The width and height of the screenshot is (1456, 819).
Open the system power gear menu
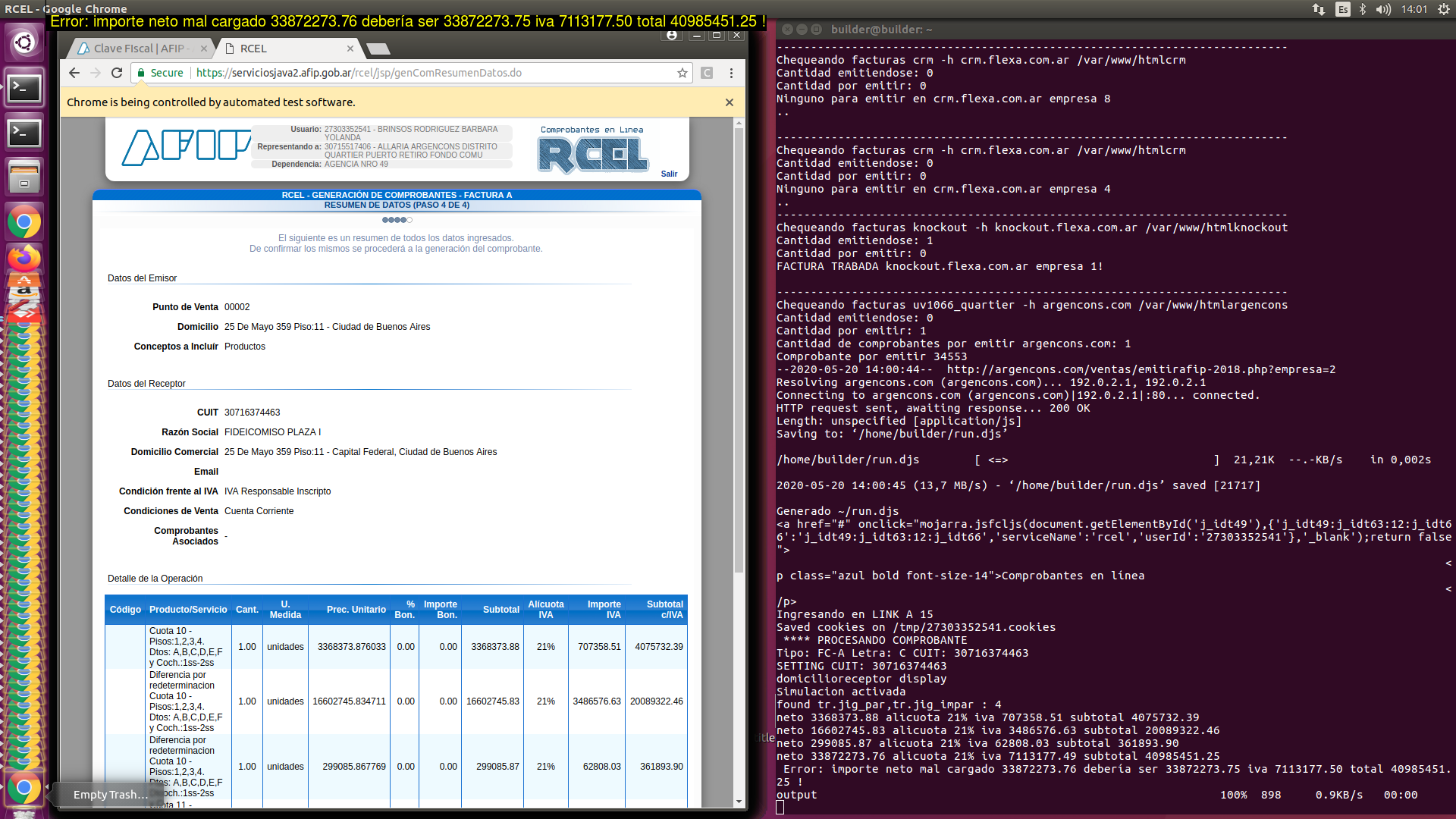(1444, 9)
